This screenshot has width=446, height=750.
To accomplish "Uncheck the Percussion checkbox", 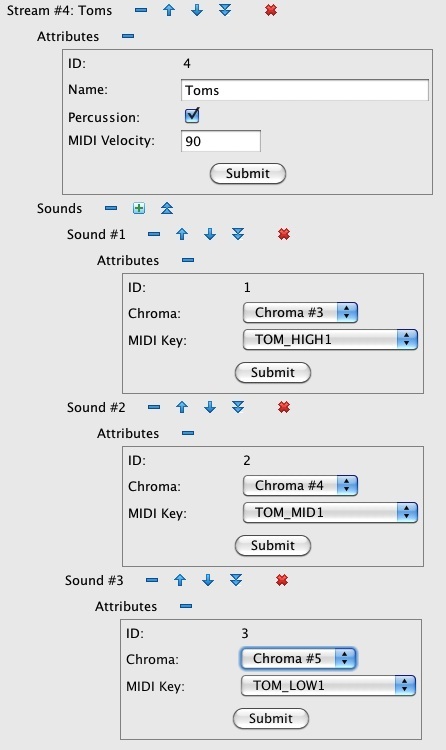I will click(192, 116).
